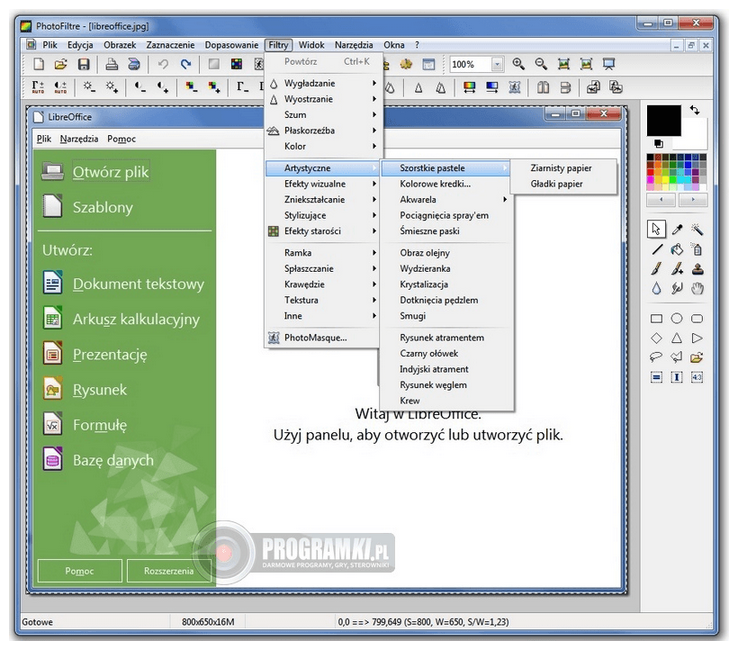The width and height of the screenshot is (734, 646).
Task: Open the zoom percentage 100% dropdown
Action: tap(498, 64)
